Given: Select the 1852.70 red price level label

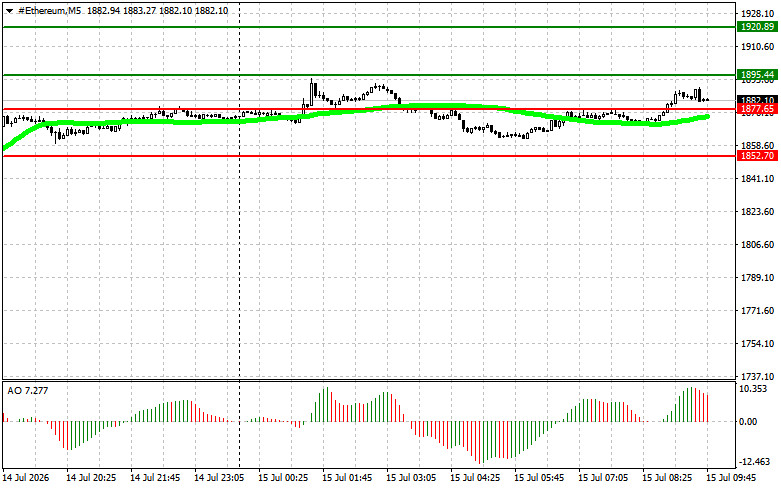Looking at the screenshot, I should pyautogui.click(x=757, y=156).
